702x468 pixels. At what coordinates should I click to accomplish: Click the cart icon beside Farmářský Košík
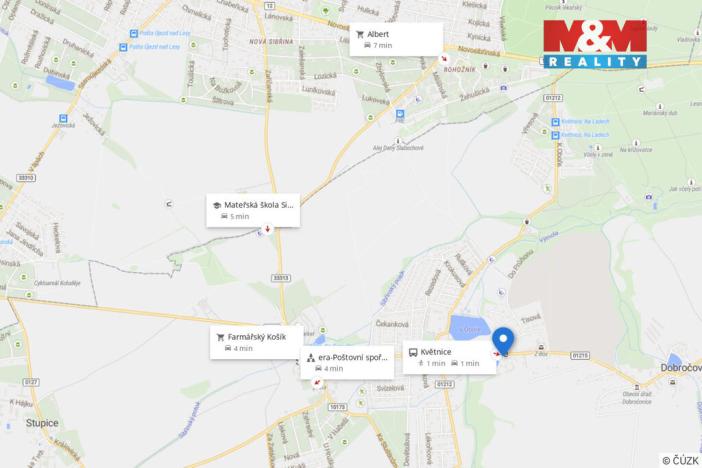(x=220, y=337)
